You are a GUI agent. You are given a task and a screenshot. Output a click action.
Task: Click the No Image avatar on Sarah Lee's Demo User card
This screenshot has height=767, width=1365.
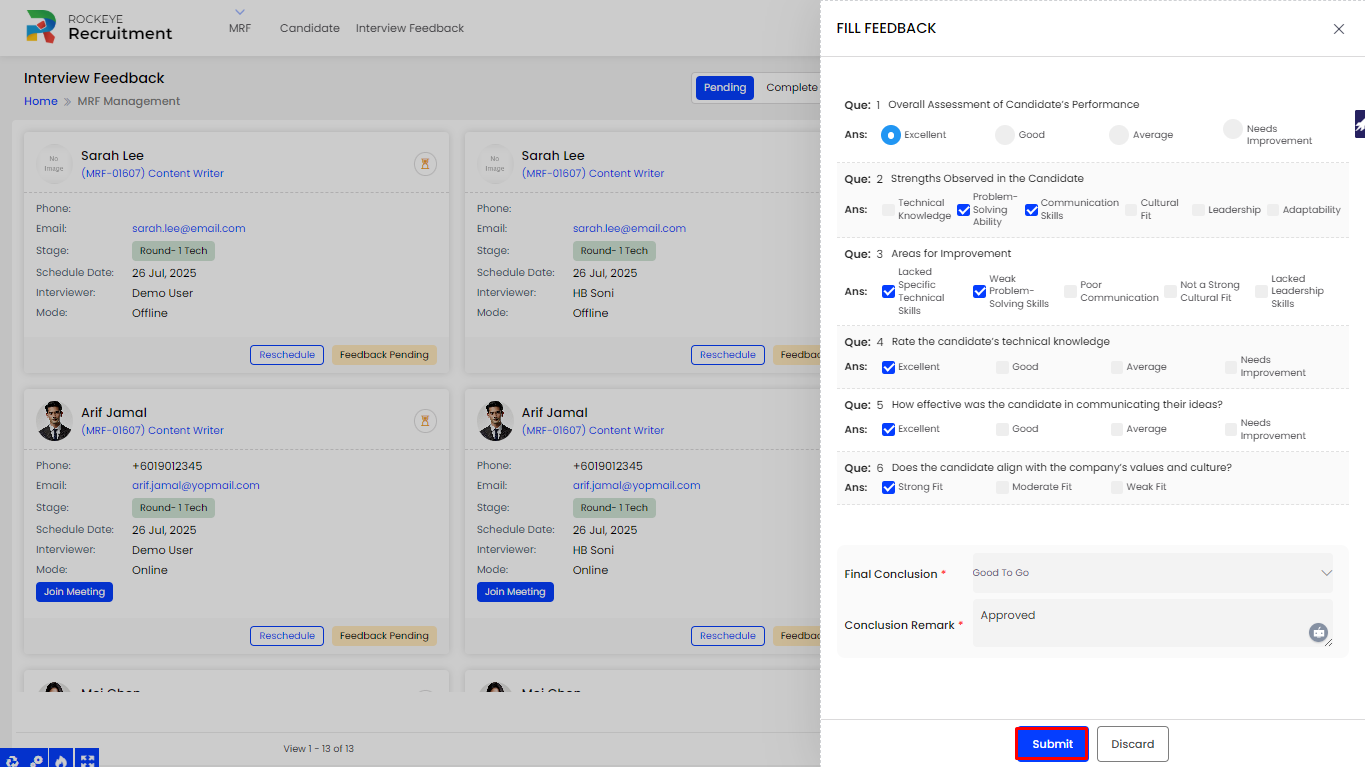[x=54, y=164]
